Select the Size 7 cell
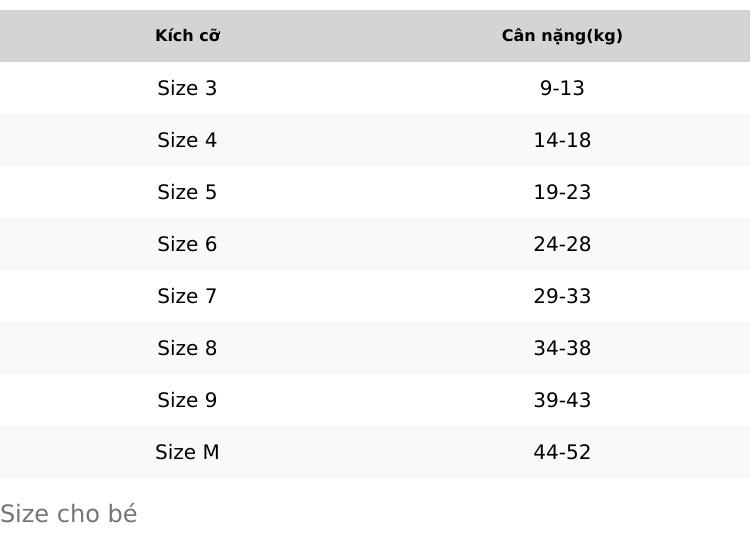 click(188, 296)
